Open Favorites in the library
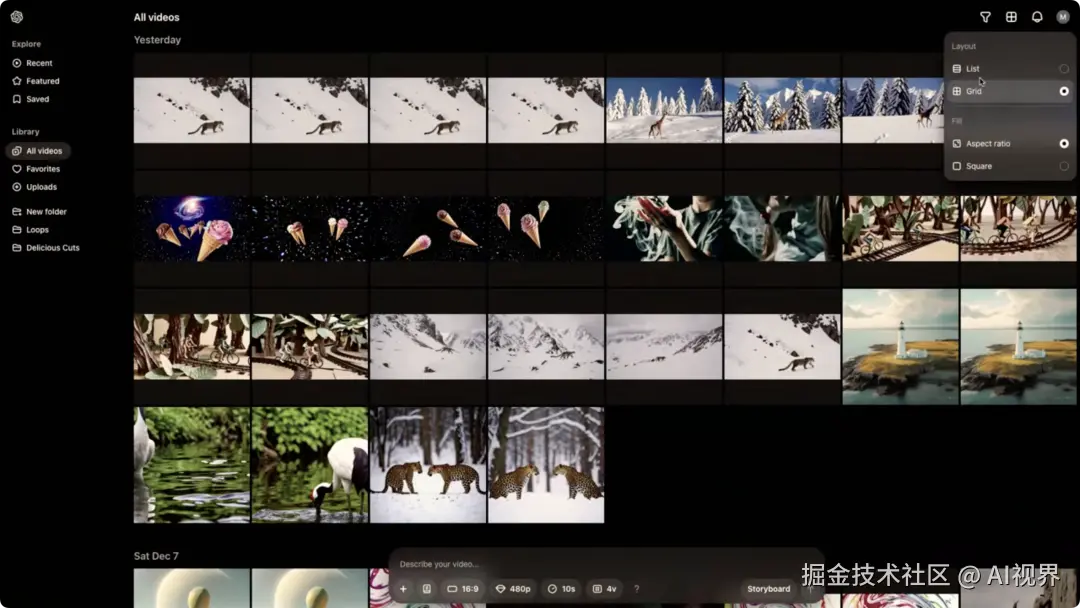Viewport: 1080px width, 608px height. (37, 169)
